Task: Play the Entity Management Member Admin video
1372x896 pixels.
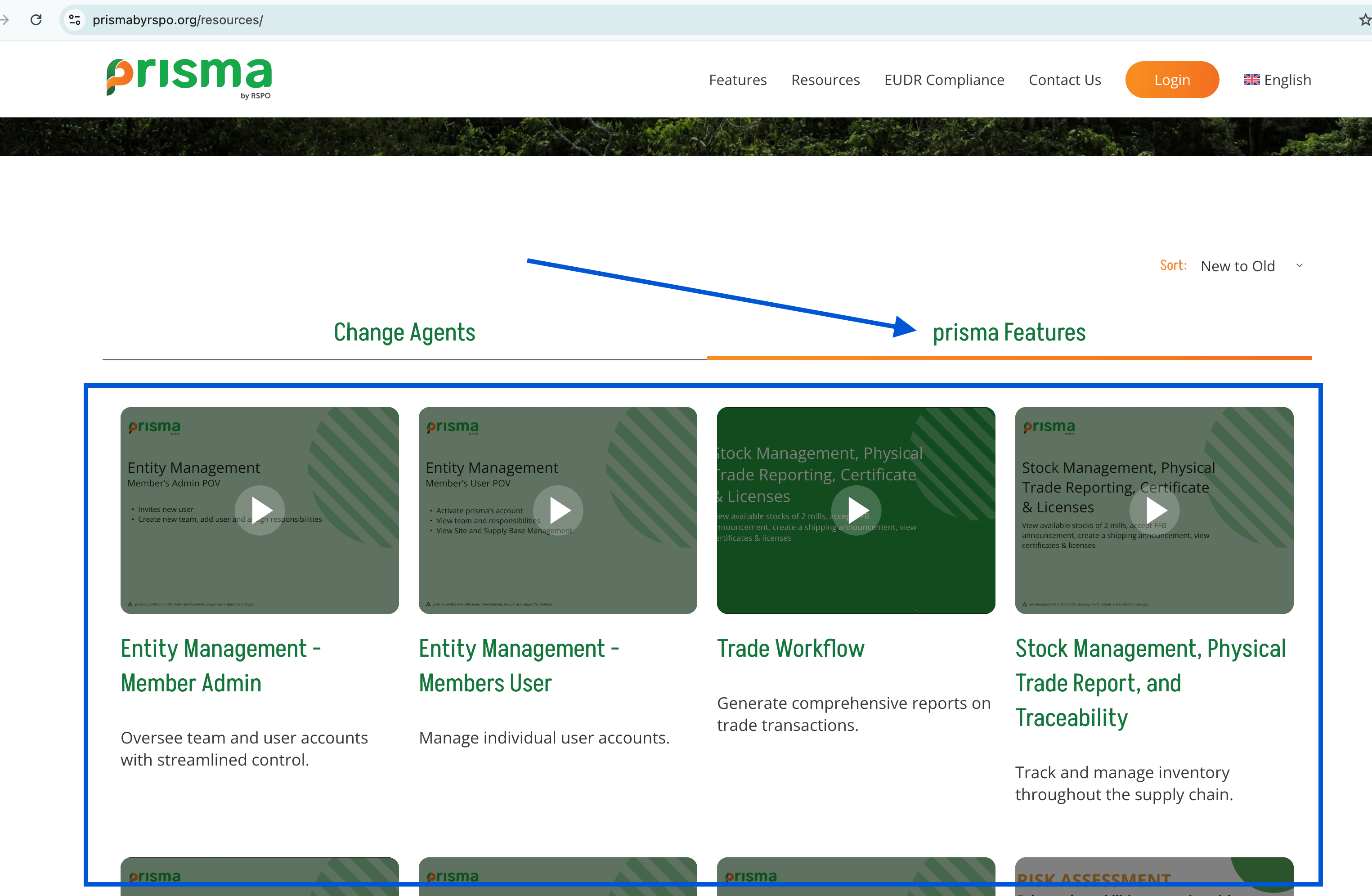Action: (x=260, y=510)
